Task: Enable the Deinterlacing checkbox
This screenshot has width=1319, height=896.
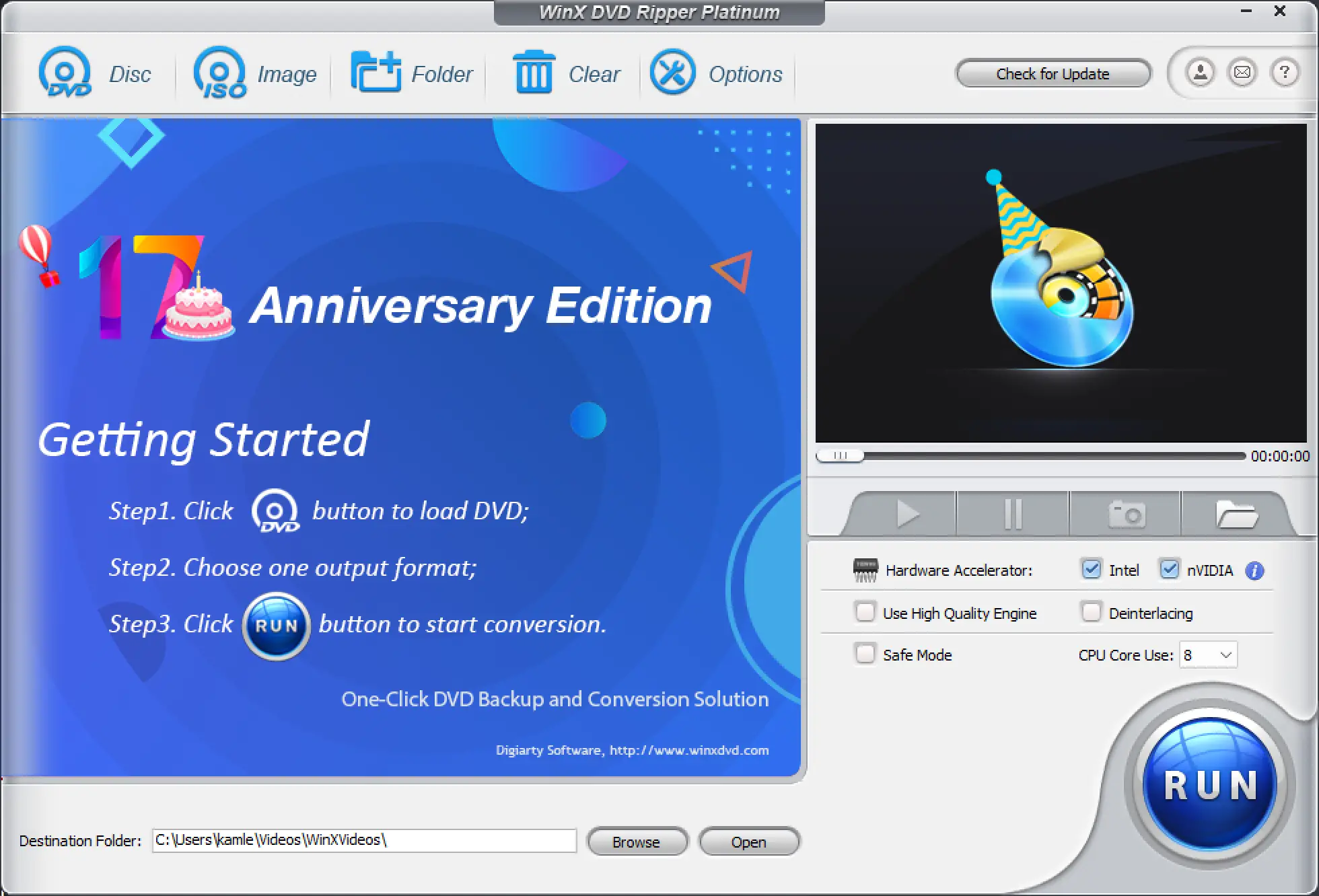Action: coord(1091,612)
